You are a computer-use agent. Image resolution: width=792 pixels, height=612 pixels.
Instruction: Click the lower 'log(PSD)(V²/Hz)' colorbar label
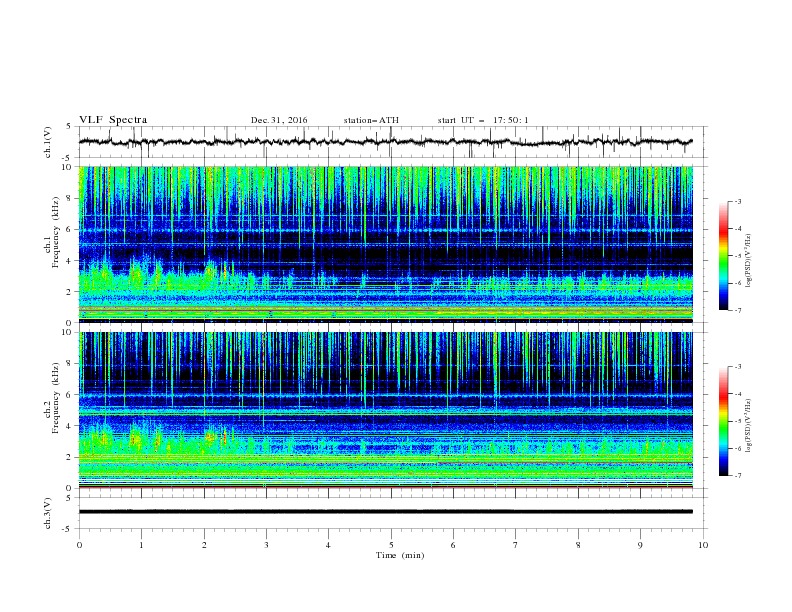(749, 426)
